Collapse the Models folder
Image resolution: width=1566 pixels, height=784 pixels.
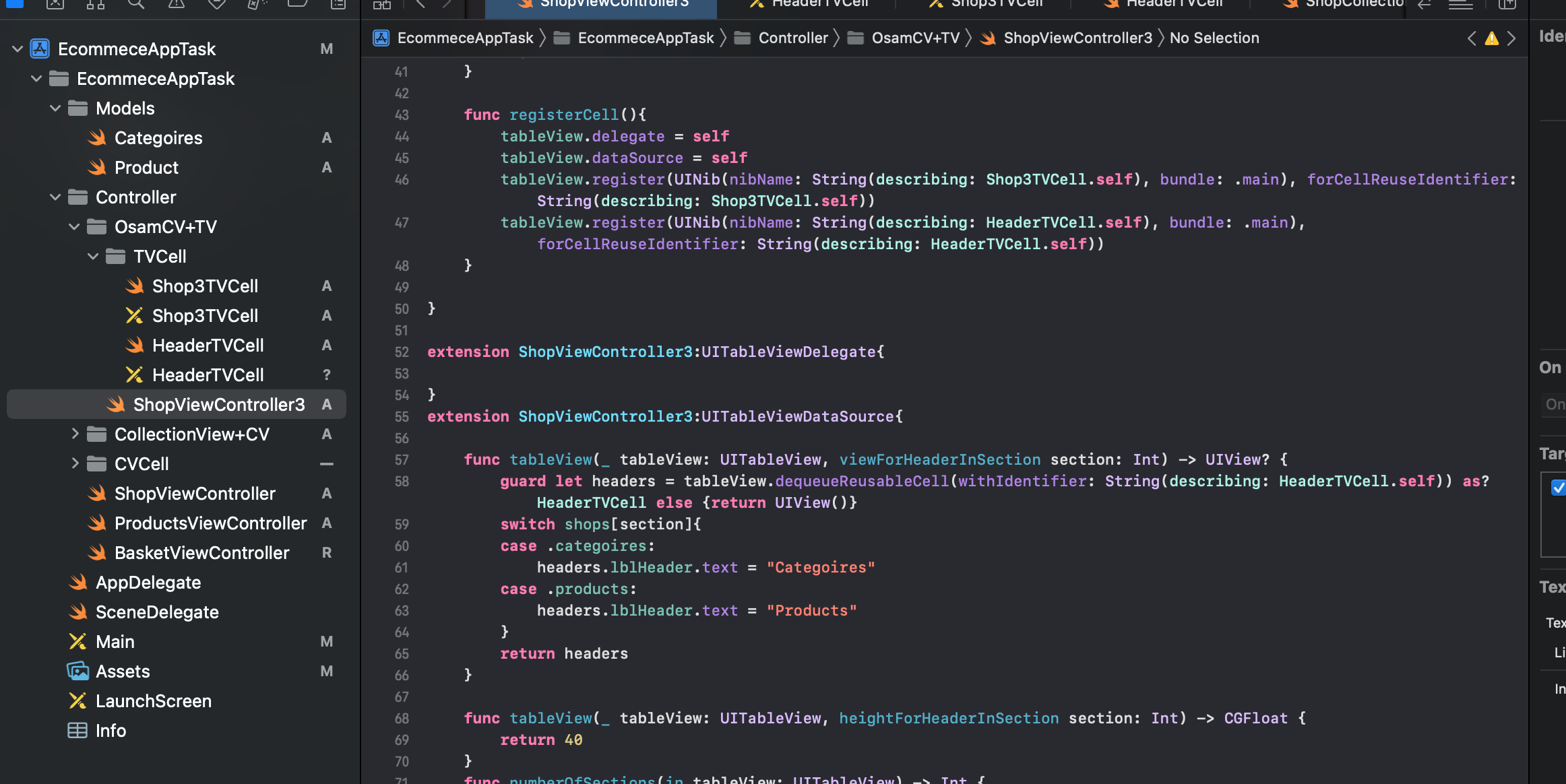(55, 108)
